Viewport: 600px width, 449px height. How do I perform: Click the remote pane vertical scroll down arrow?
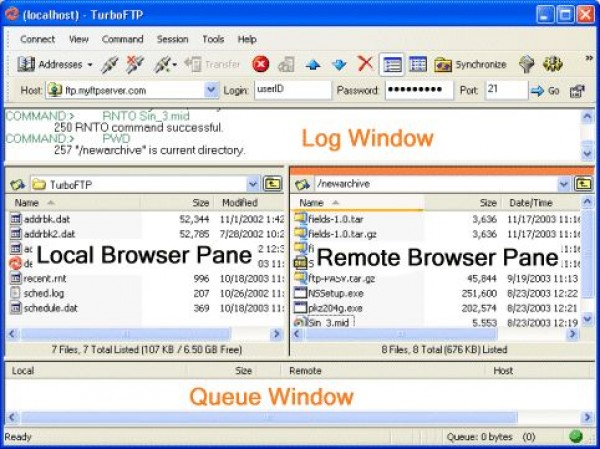pyautogui.click(x=587, y=318)
